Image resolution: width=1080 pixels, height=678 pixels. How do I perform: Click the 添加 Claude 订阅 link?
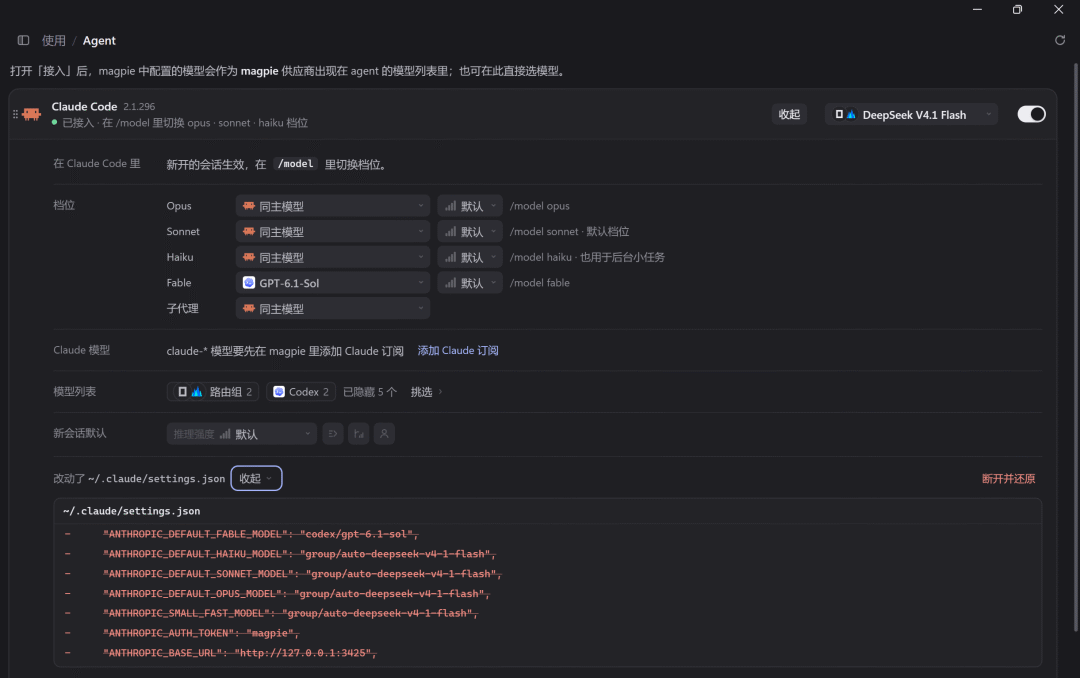pyautogui.click(x=458, y=351)
